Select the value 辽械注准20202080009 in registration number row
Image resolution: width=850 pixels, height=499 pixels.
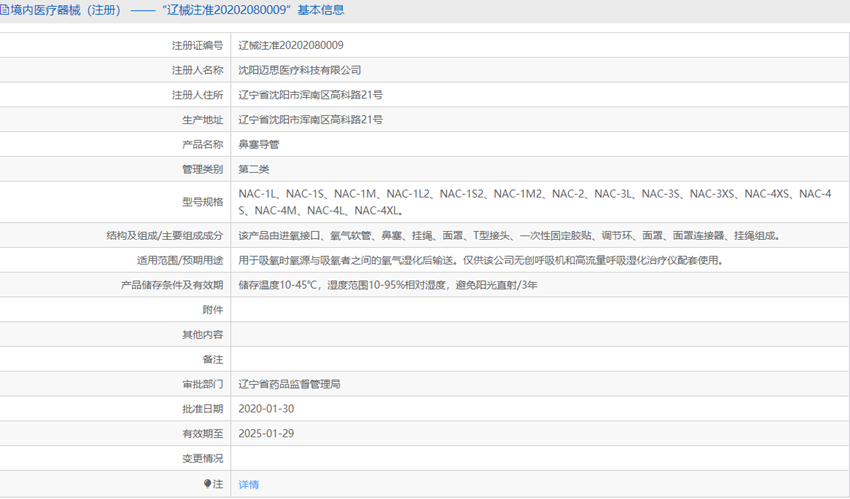click(291, 46)
